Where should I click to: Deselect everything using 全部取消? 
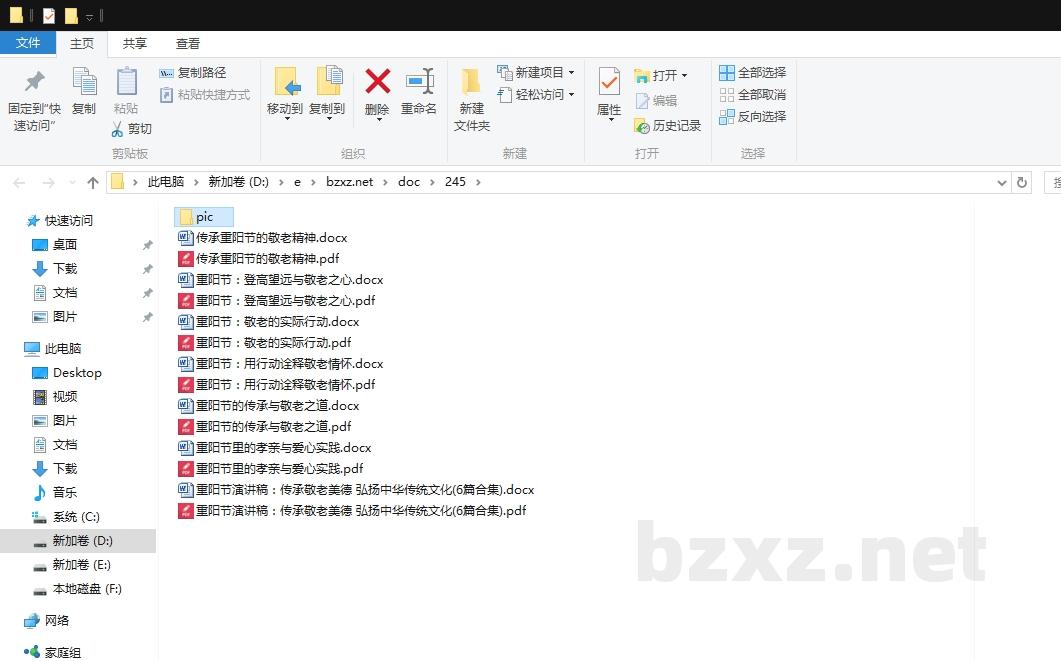[x=751, y=93]
